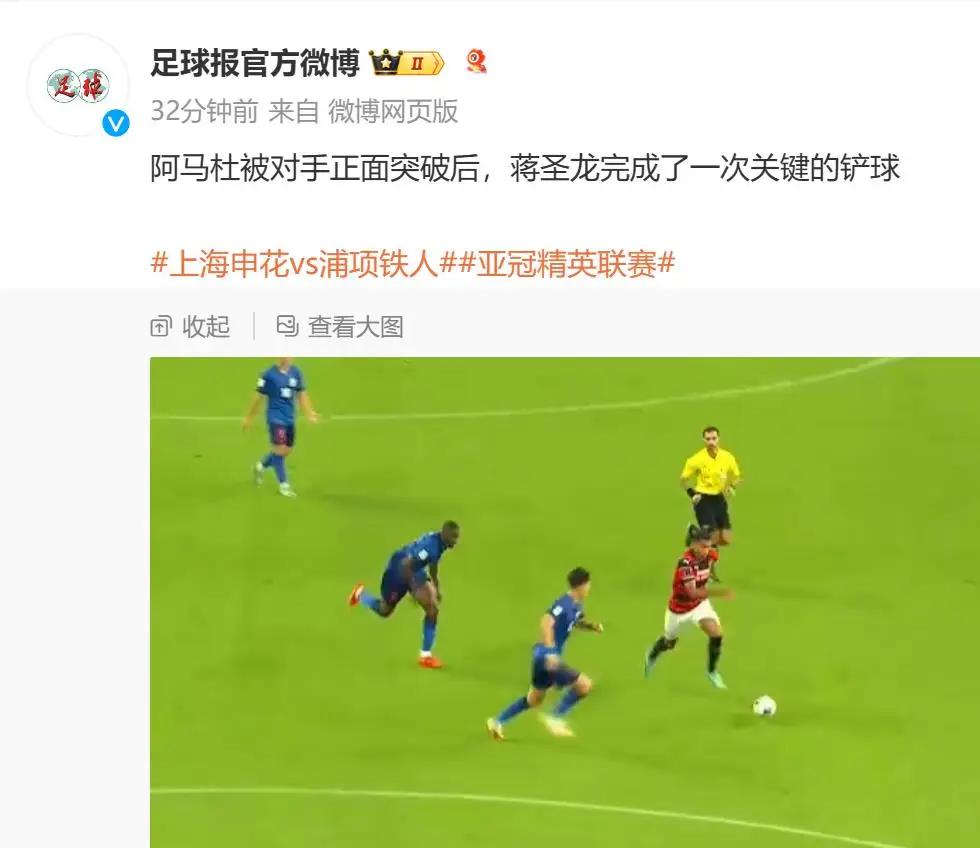This screenshot has width=980, height=848.
Task: View large image via 查看大图
Action: pyautogui.click(x=341, y=326)
